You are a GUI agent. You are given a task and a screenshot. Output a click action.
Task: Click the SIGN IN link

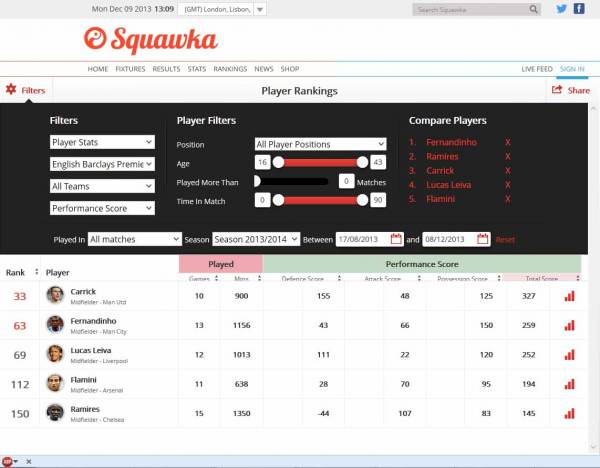[x=572, y=69]
